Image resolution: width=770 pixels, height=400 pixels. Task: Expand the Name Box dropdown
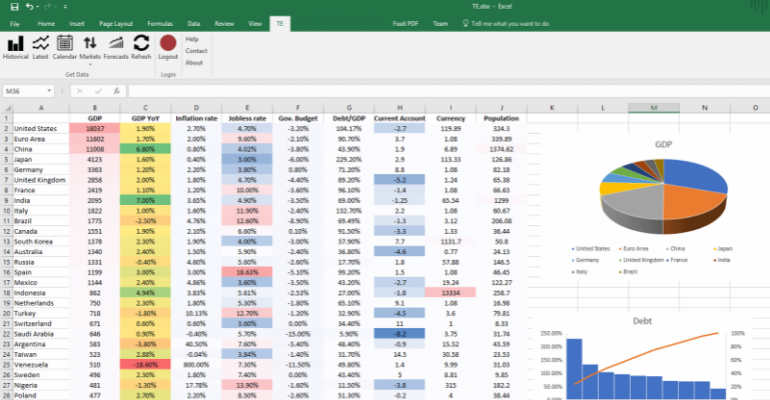[x=49, y=91]
